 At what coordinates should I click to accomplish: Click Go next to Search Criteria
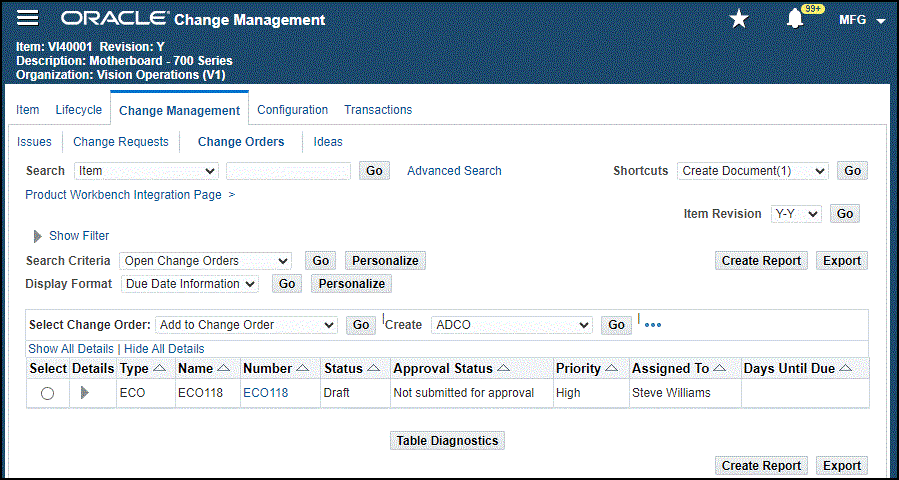click(x=320, y=261)
